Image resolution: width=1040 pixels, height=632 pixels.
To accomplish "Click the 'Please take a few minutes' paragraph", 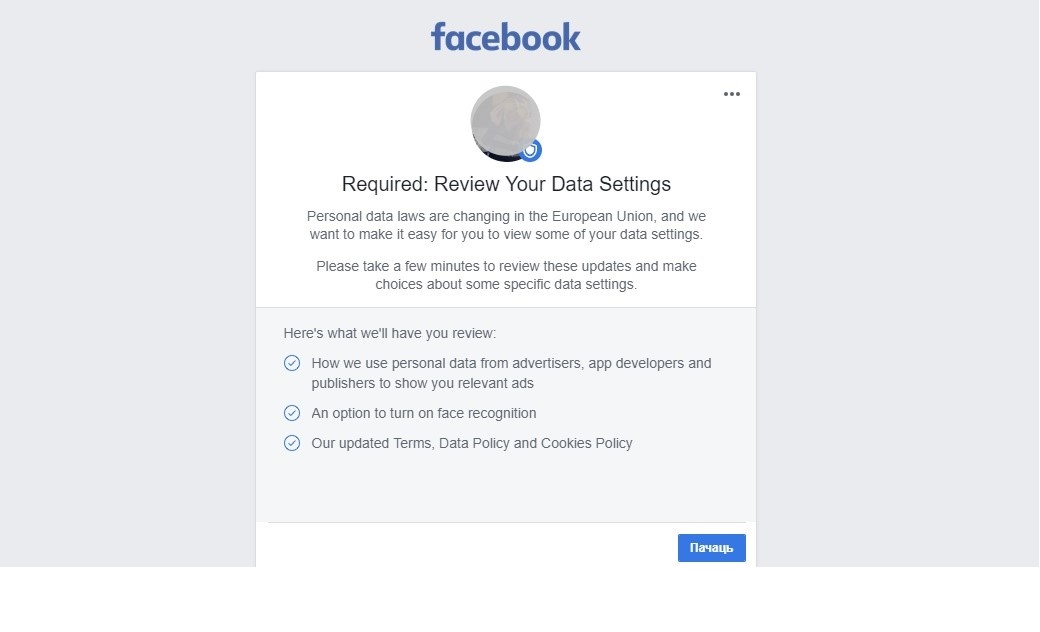I will pyautogui.click(x=506, y=275).
